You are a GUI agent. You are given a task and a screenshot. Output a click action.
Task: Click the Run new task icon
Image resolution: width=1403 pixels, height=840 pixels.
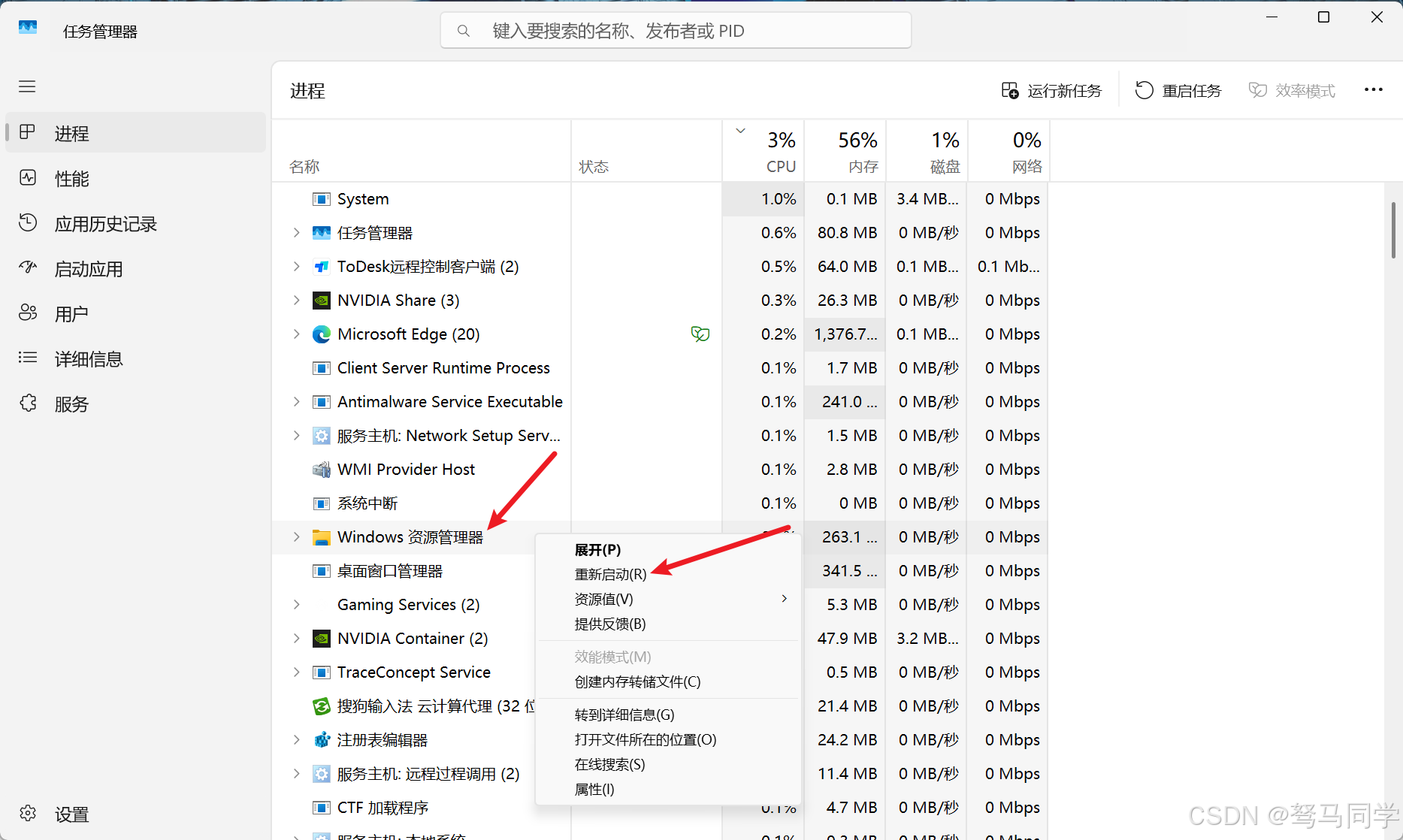coord(1010,90)
